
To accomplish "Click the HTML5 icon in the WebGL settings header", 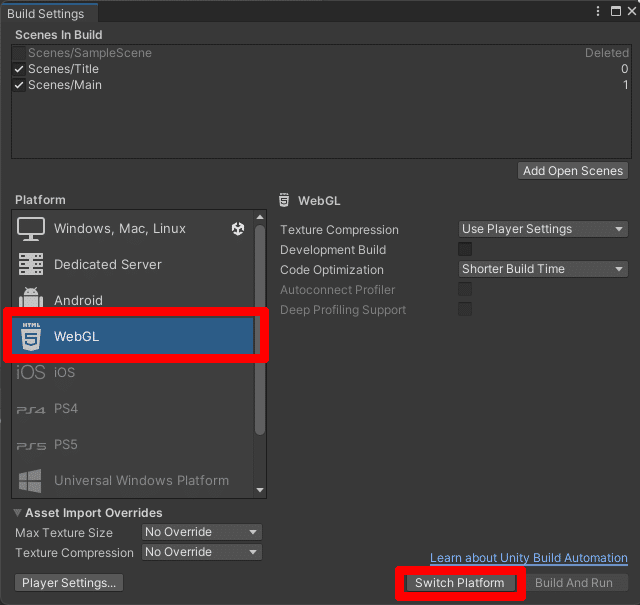I will click(284, 200).
